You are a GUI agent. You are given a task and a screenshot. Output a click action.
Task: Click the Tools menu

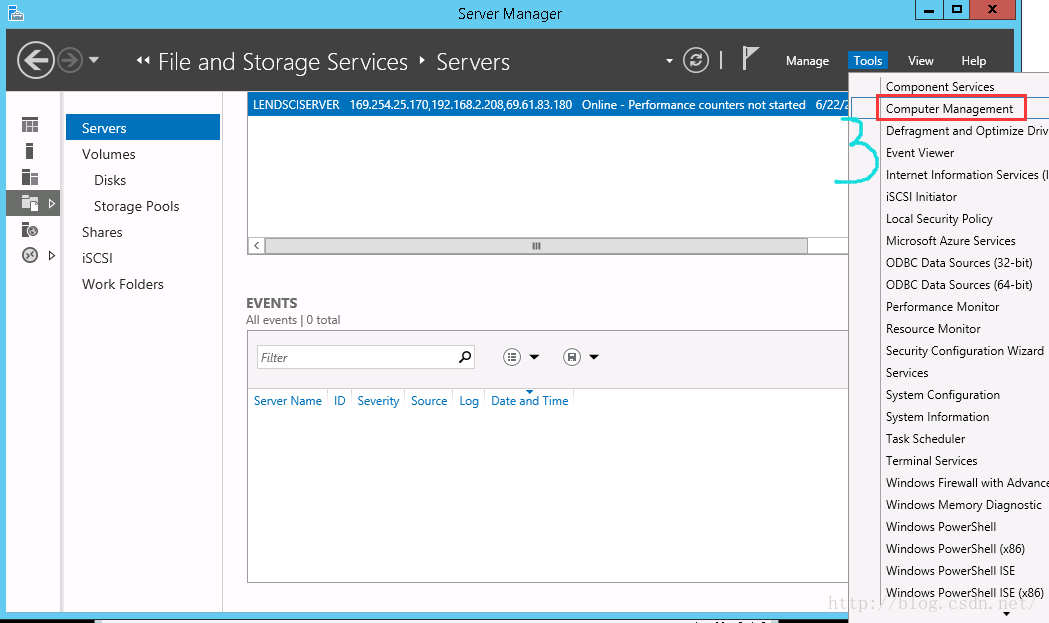[868, 61]
